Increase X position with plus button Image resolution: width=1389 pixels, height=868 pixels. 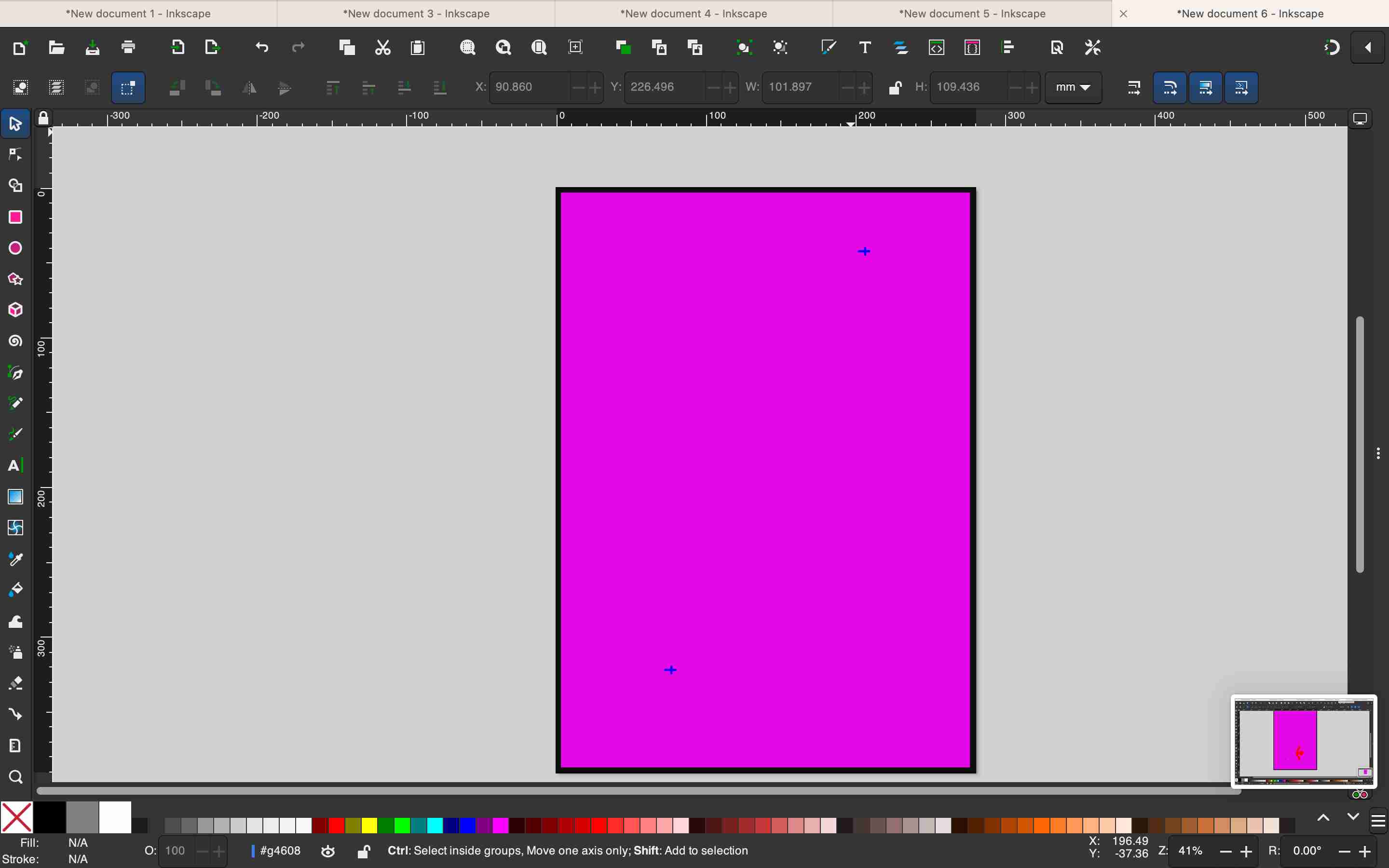tap(595, 87)
